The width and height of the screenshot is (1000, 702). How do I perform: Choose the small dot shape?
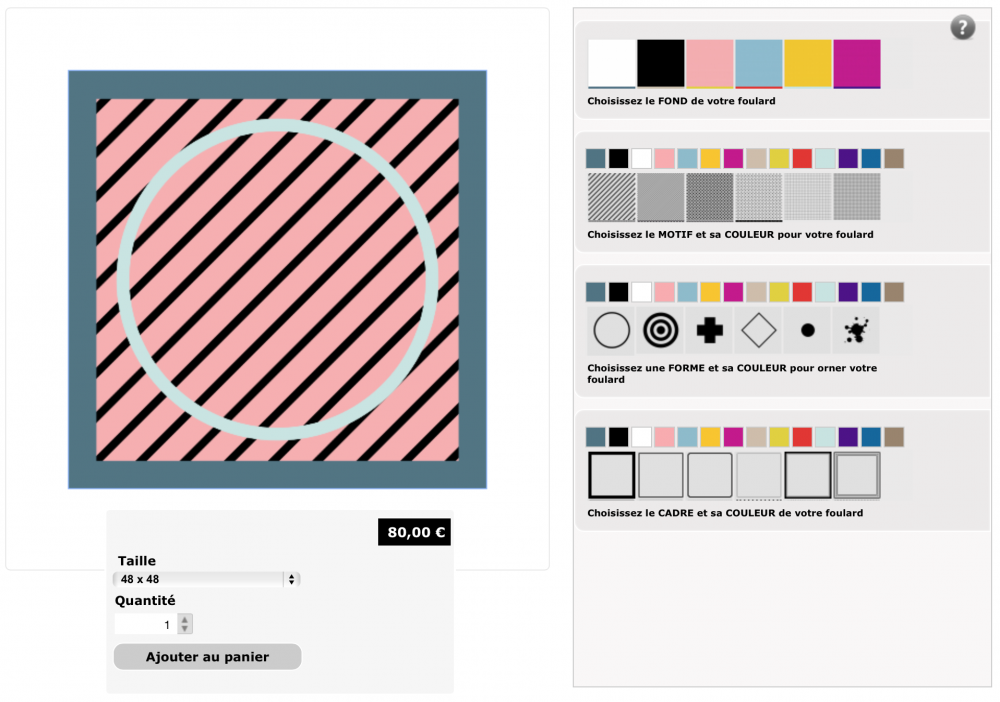coord(808,330)
